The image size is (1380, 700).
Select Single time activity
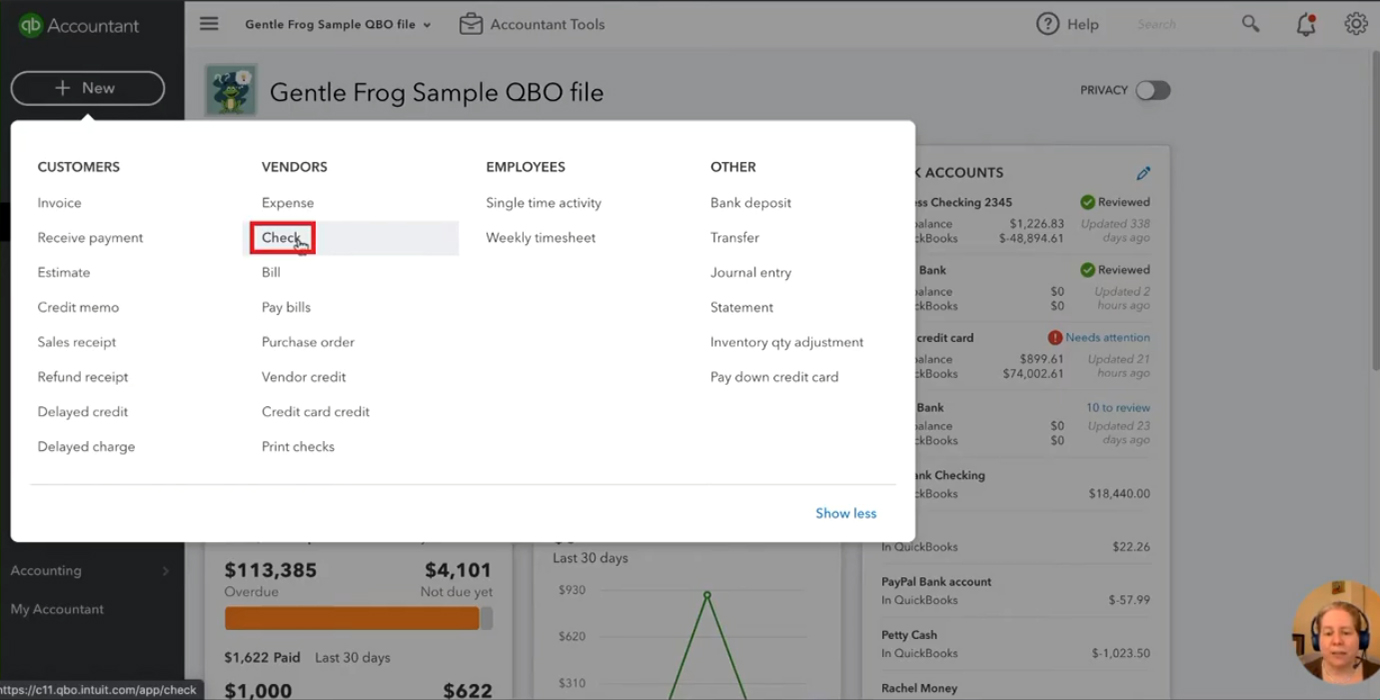544,203
